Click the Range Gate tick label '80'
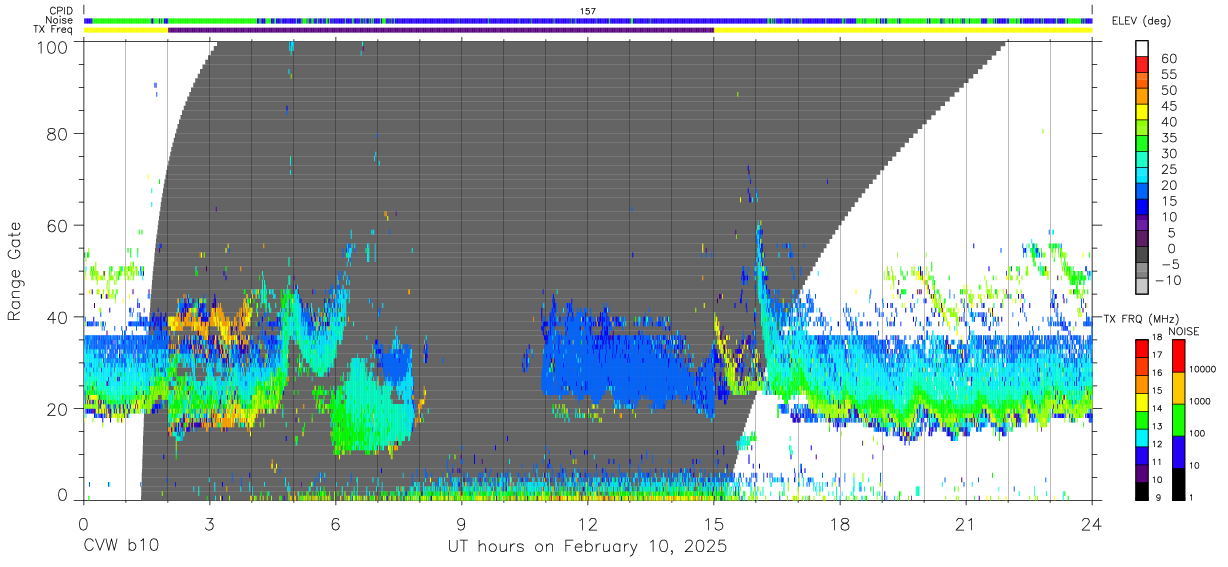The image size is (1228, 567). coord(58,133)
